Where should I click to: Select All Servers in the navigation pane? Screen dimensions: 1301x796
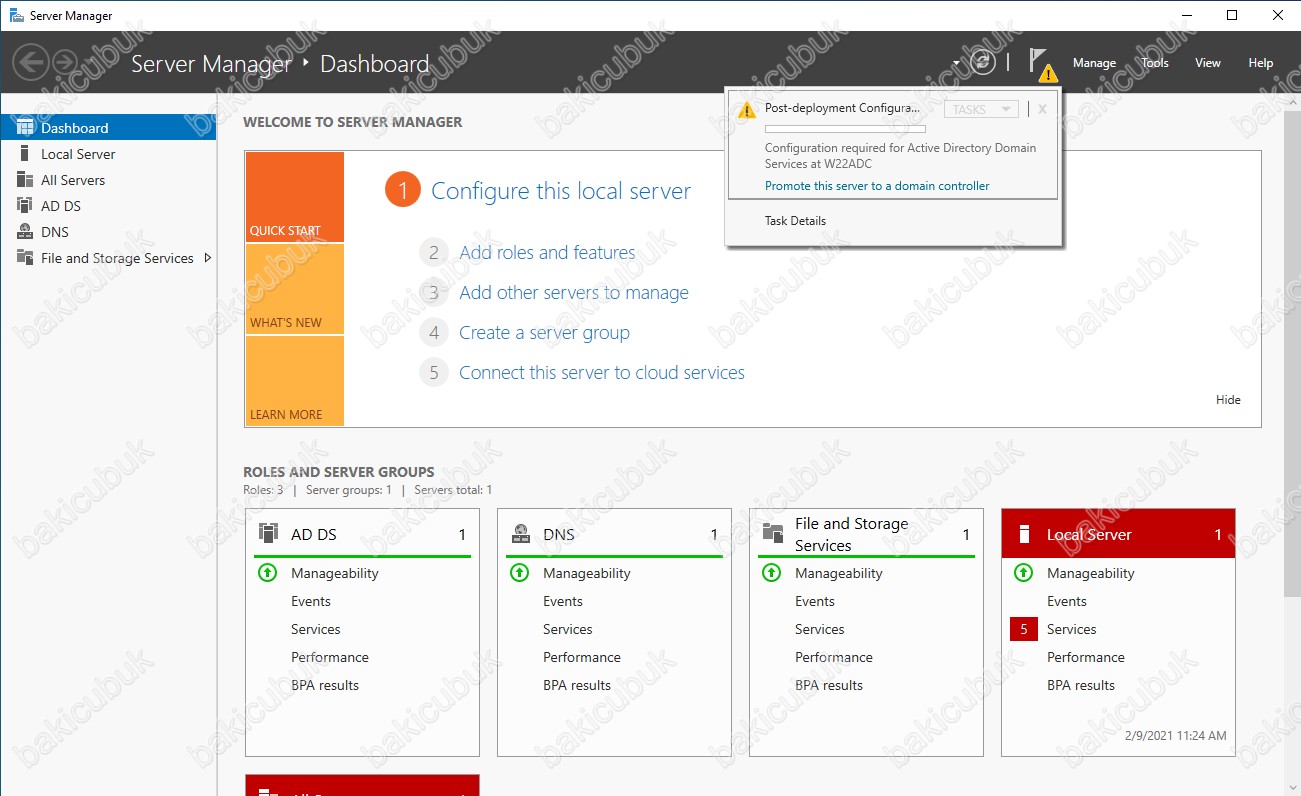pyautogui.click(x=108, y=180)
